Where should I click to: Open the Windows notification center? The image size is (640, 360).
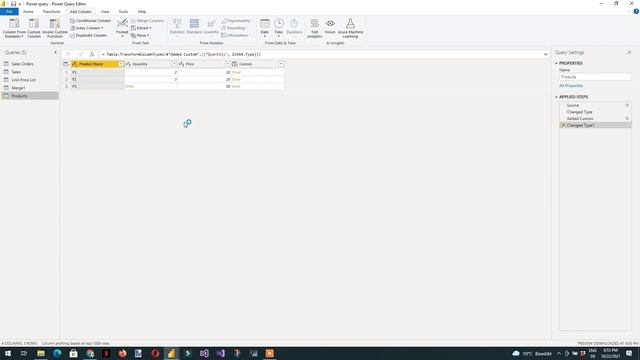629,353
